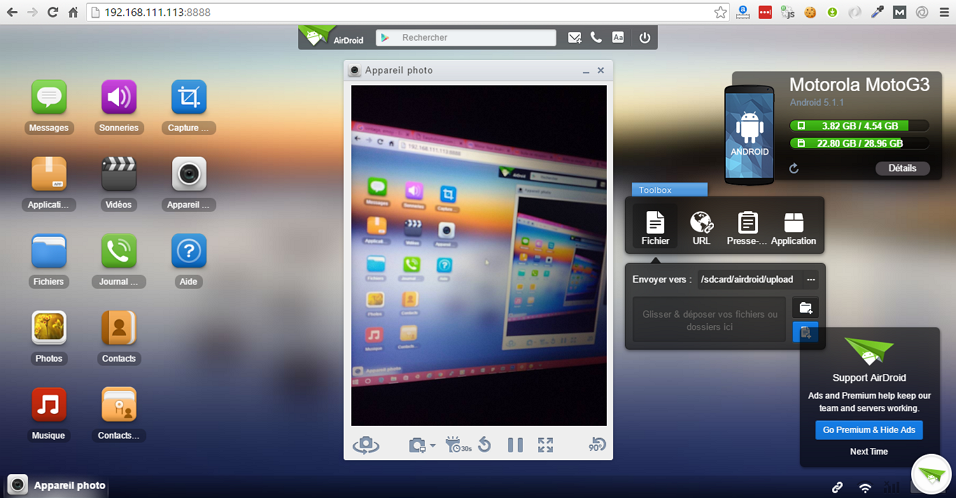This screenshot has height=498, width=956.
Task: Click the camera live preview image
Action: tap(479, 255)
